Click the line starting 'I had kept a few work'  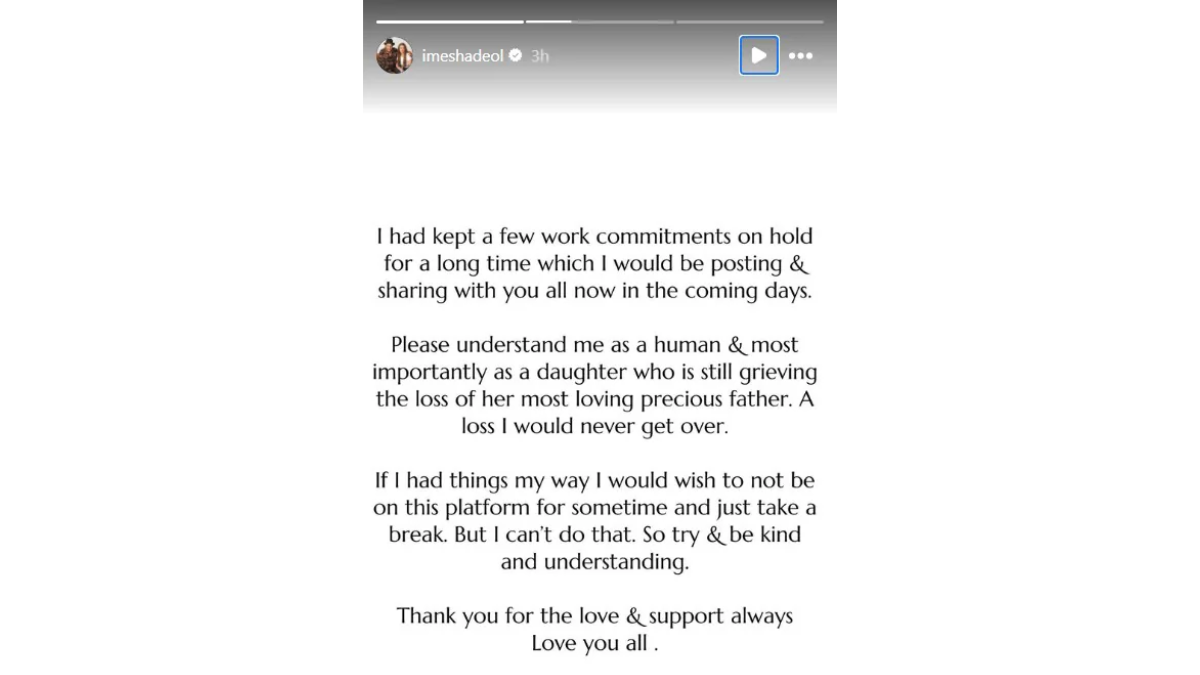[595, 237]
